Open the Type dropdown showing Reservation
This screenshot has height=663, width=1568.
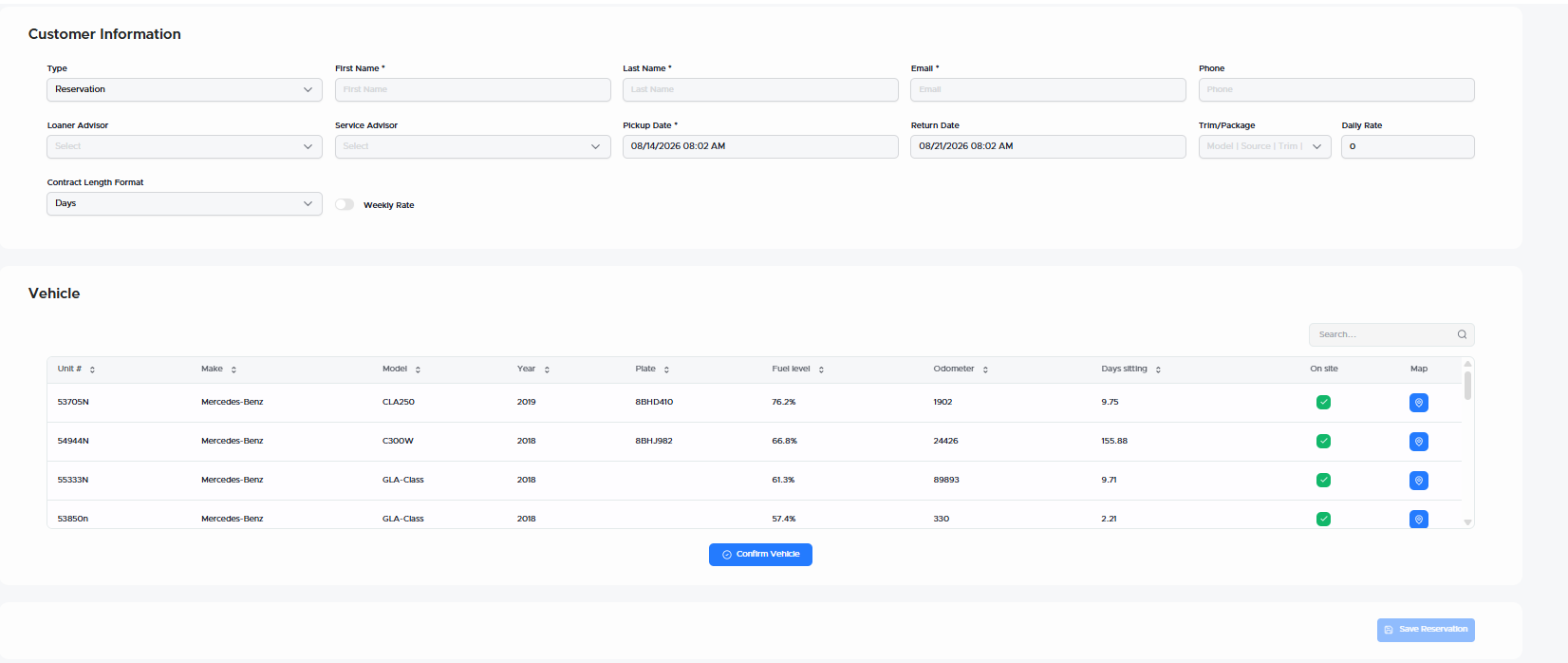click(x=184, y=89)
